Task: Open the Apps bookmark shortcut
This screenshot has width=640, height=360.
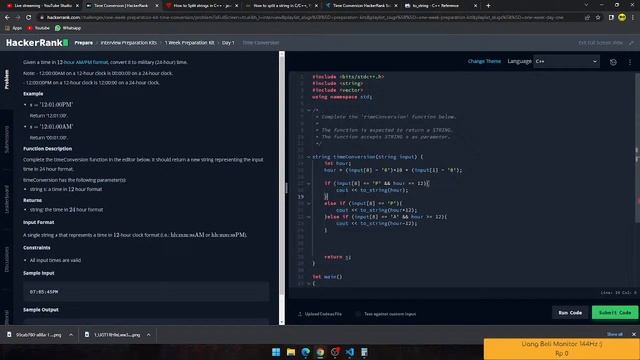Action: coord(13,28)
